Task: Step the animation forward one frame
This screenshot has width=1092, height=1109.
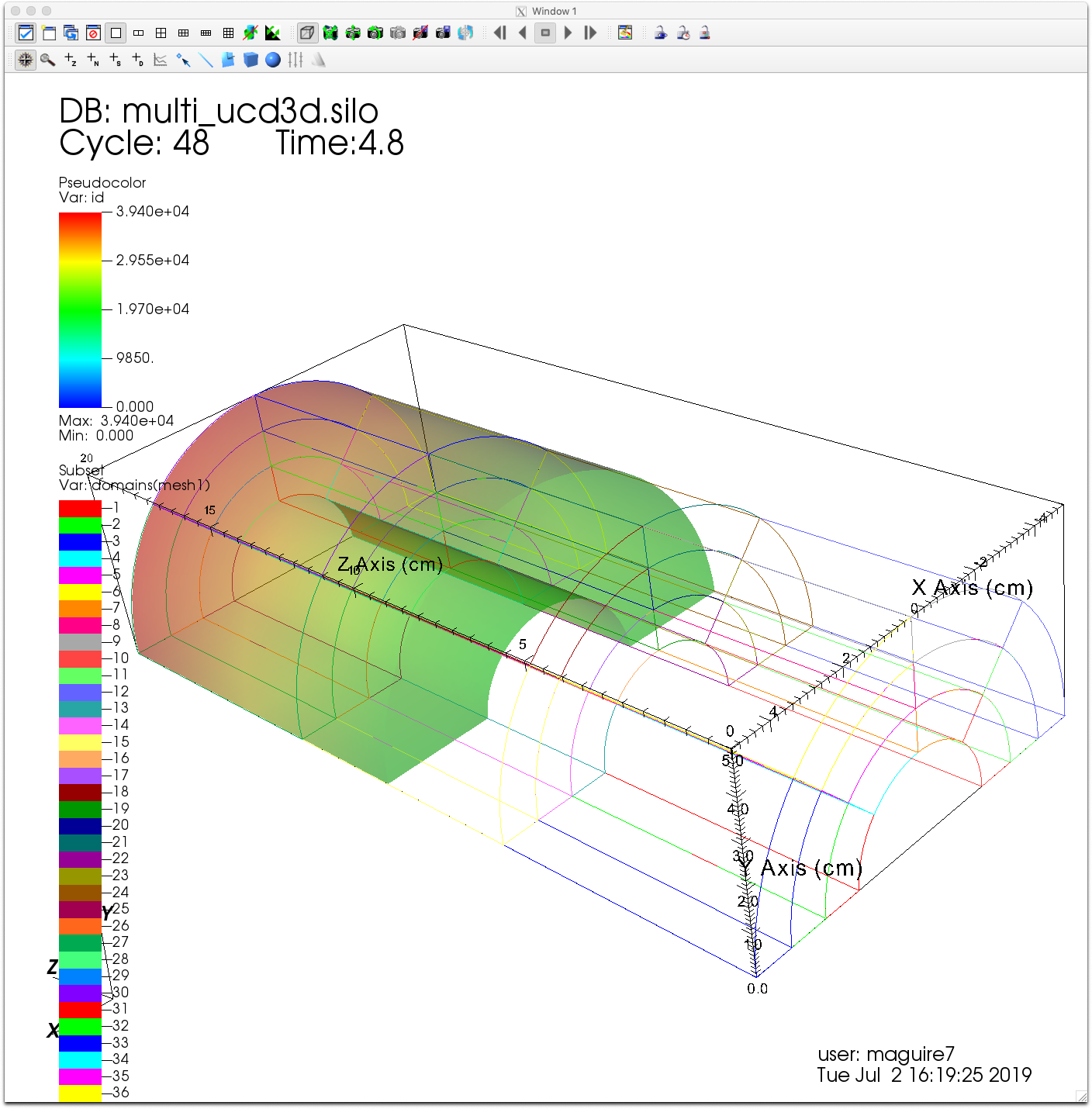Action: click(590, 33)
